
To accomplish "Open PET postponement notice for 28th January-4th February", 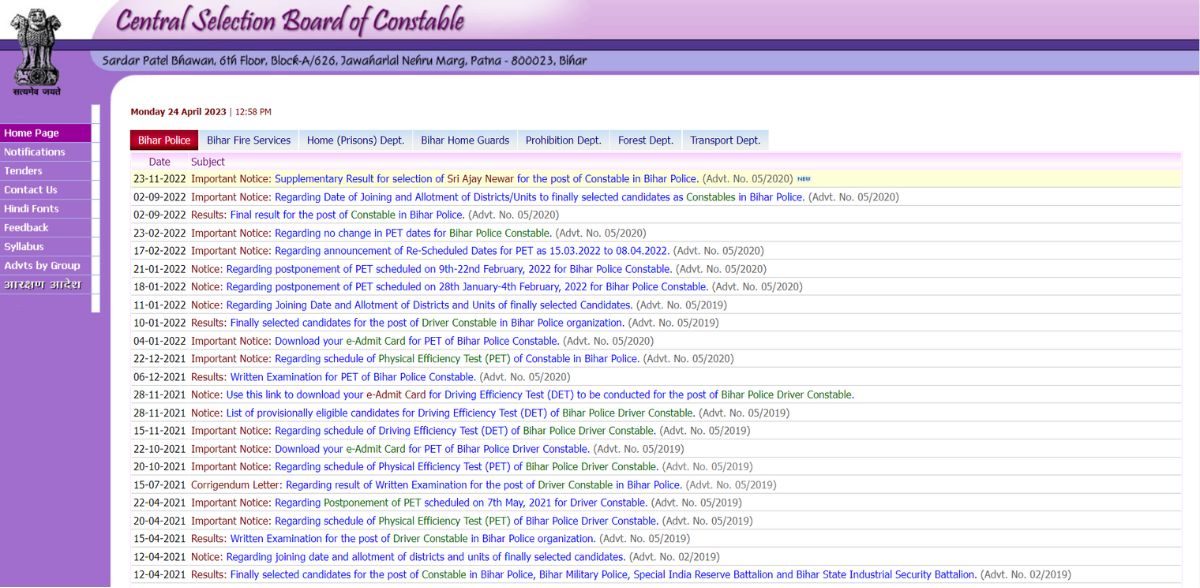I will (x=467, y=287).
